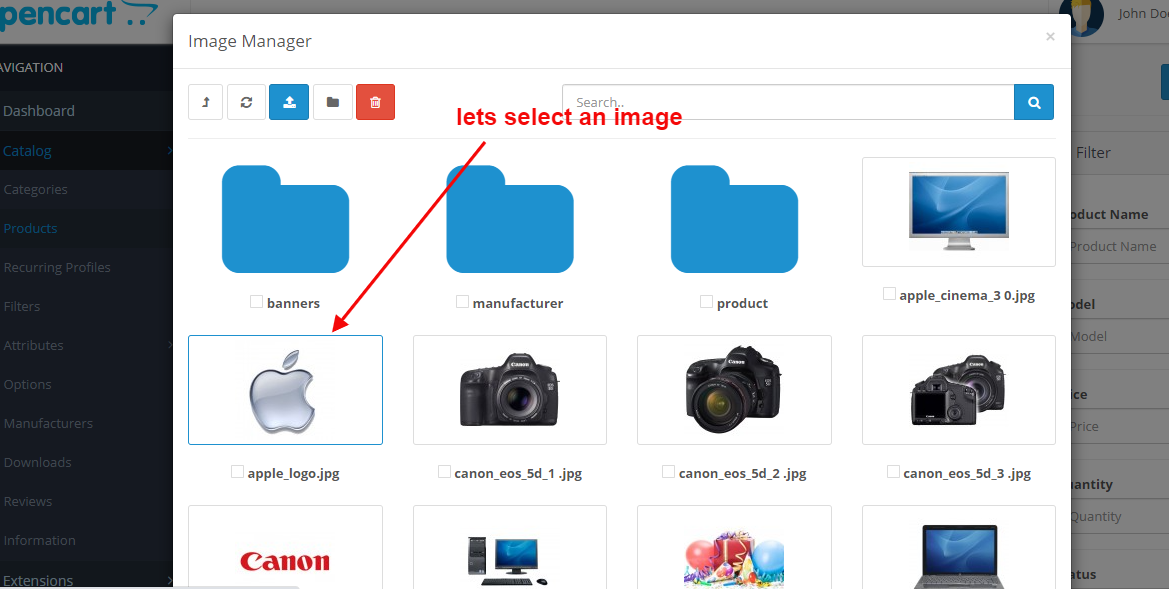Select the Apple logo image thumbnail
The height and width of the screenshot is (589, 1169).
click(x=286, y=390)
